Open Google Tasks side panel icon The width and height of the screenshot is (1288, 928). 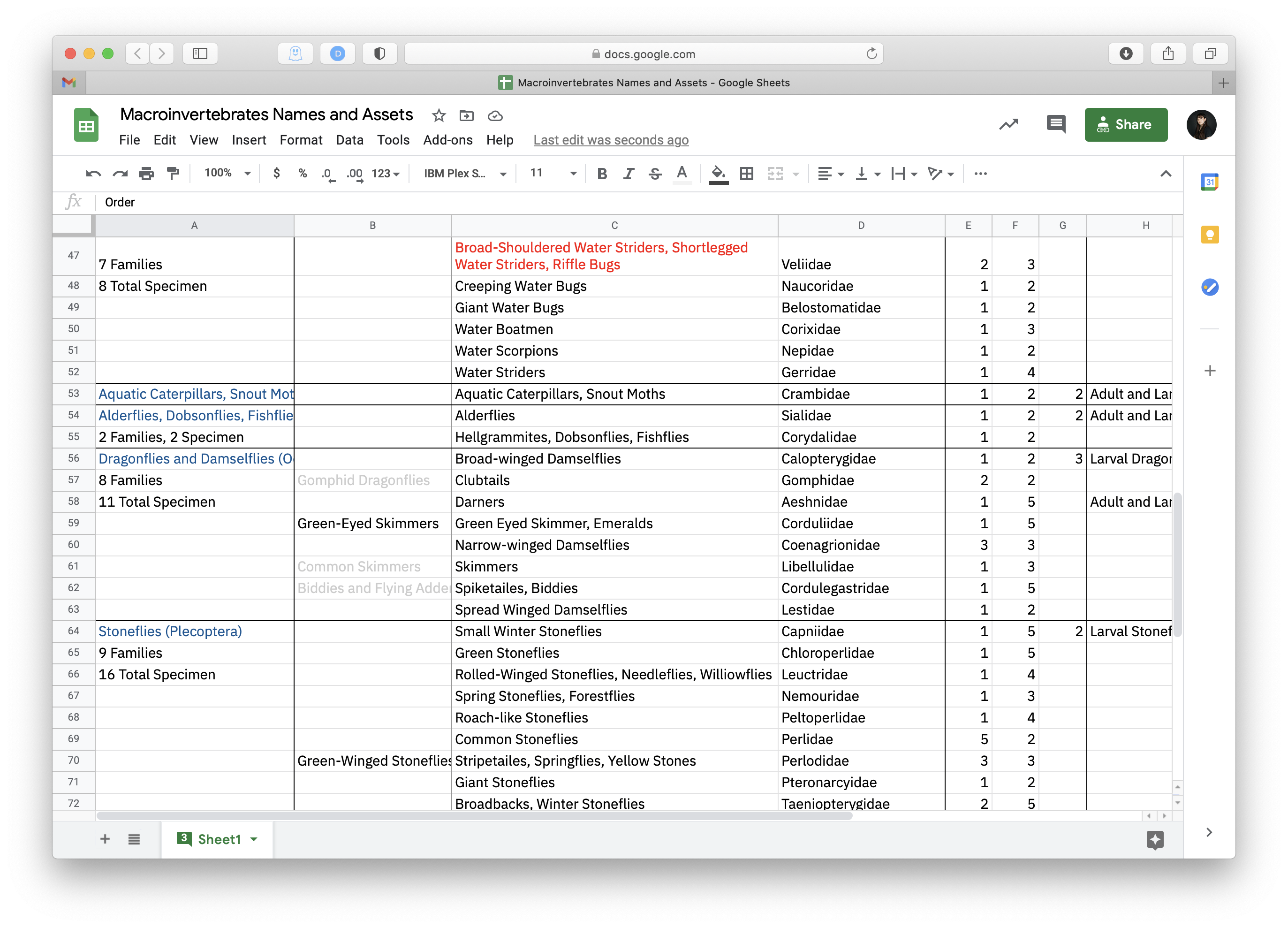tap(1210, 288)
